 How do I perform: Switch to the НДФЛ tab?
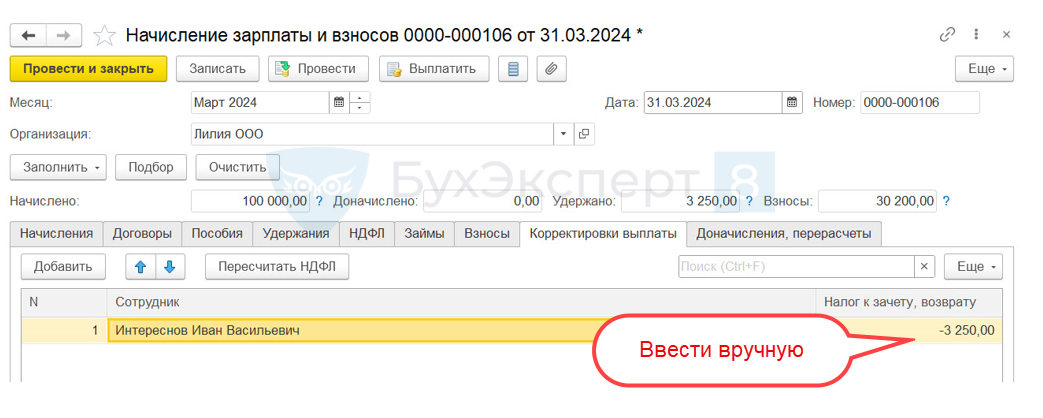click(x=367, y=234)
